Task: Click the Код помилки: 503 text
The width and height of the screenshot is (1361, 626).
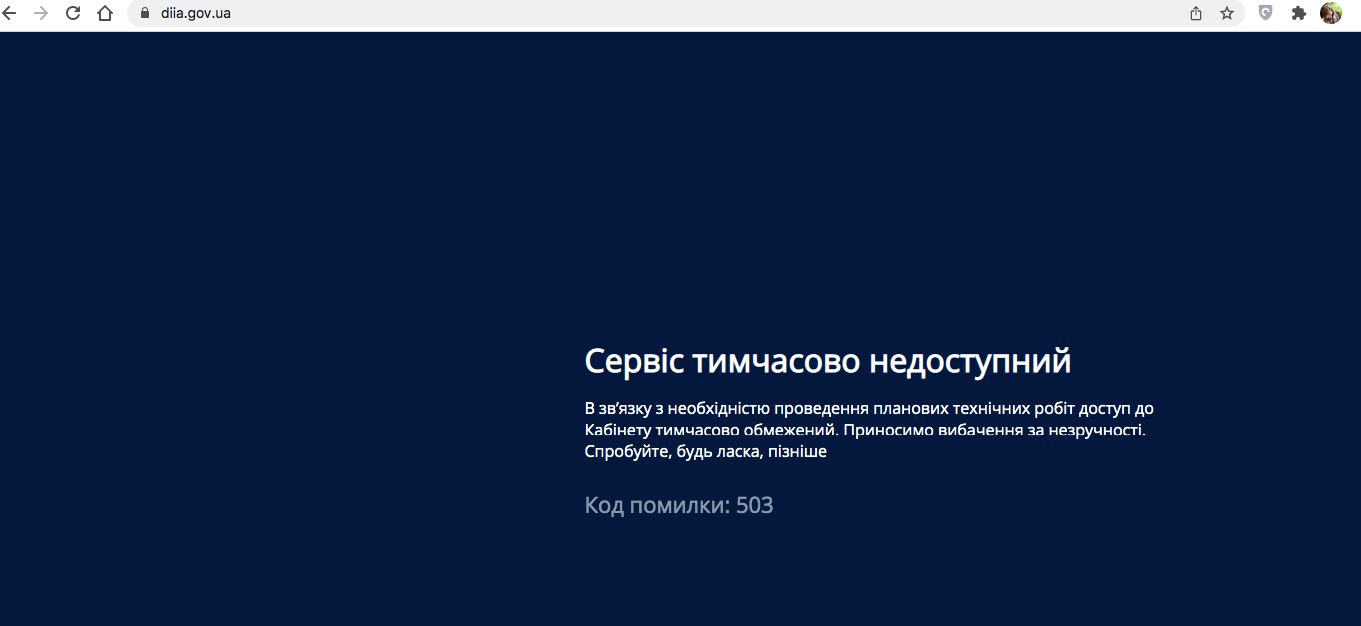Action: (x=678, y=505)
